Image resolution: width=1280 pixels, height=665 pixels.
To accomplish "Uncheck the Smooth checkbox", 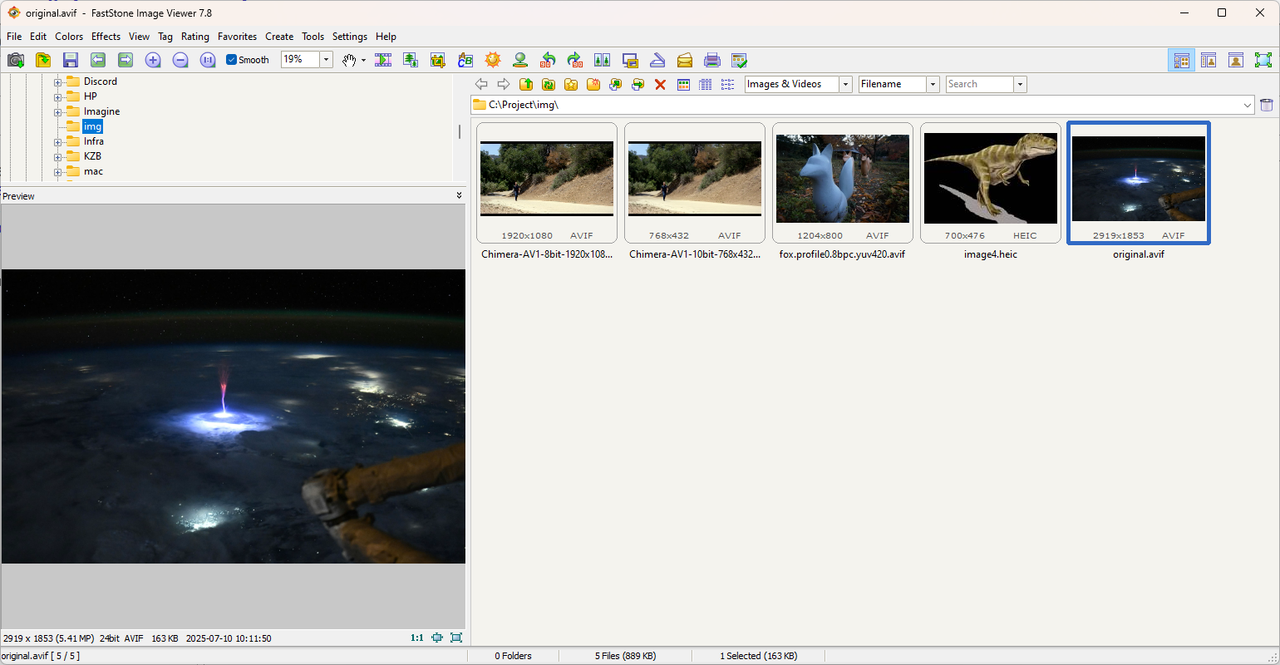I will coord(232,60).
